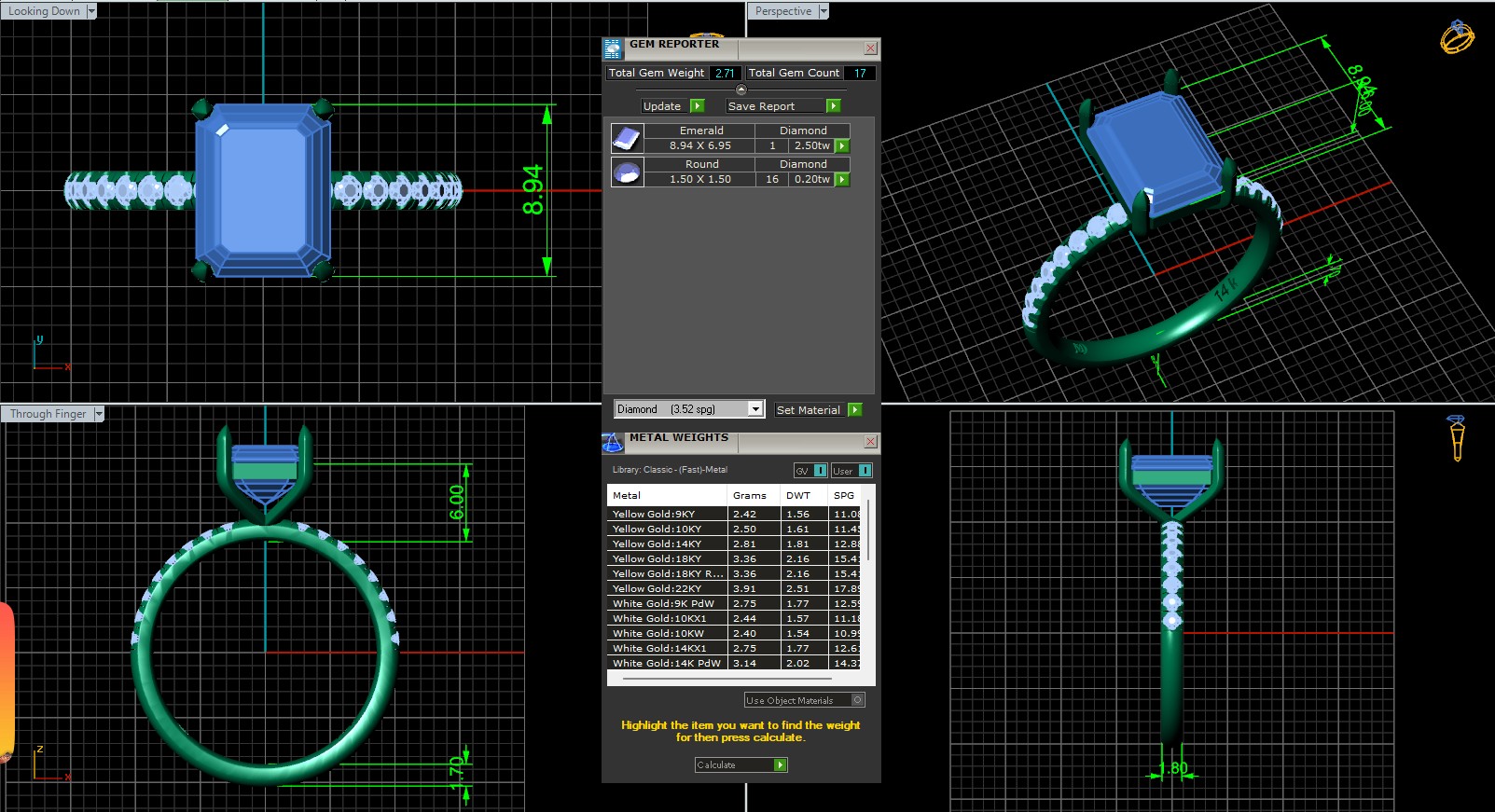Toggle the GV library switch
Viewport: 1495px width, 812px height.
[x=820, y=471]
